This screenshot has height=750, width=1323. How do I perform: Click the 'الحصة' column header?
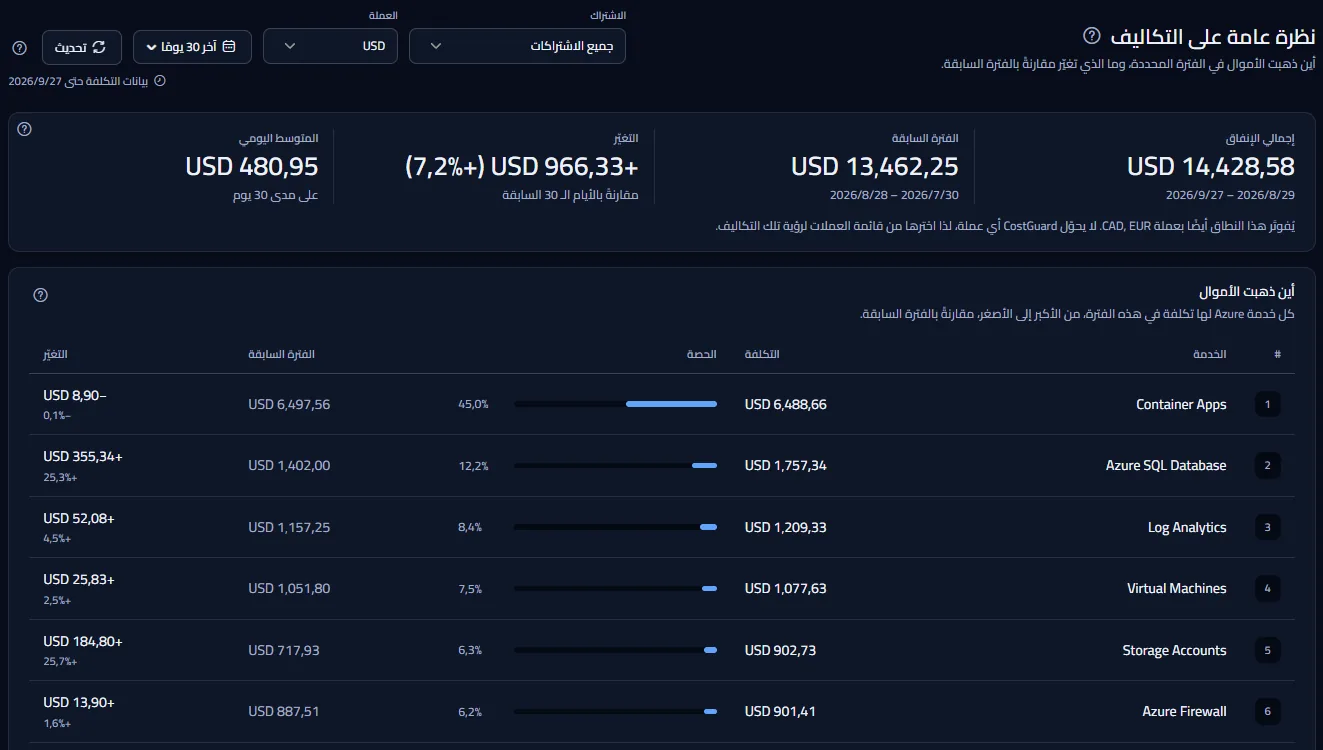702,355
